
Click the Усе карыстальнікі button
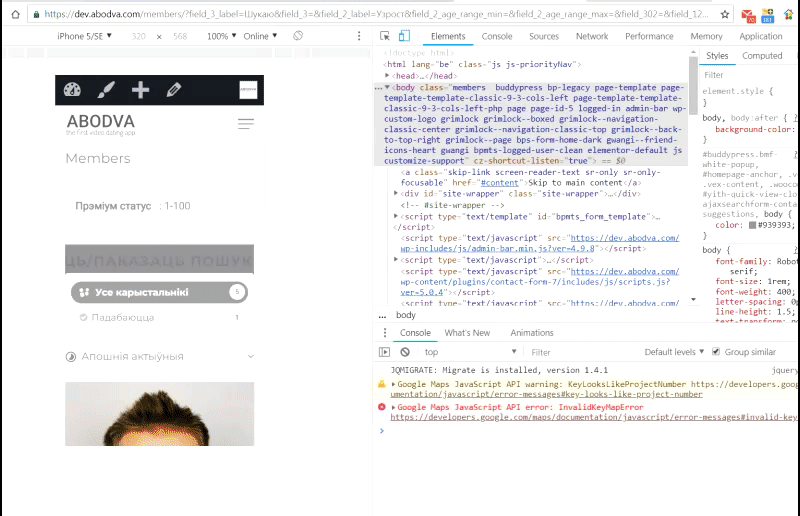[x=159, y=292]
